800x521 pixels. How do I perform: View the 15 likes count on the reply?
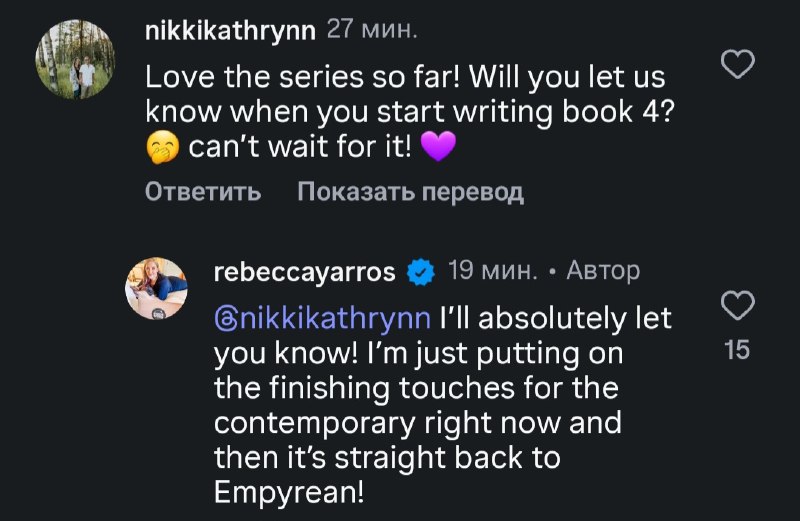point(736,350)
